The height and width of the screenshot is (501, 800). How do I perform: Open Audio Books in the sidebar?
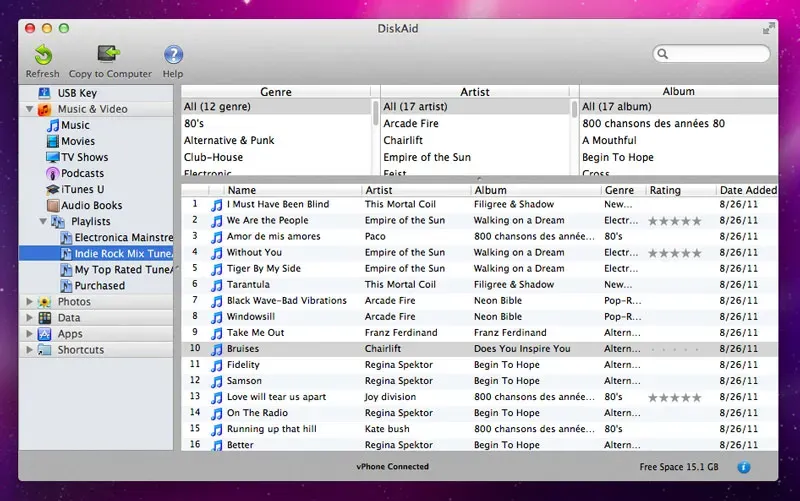91,205
